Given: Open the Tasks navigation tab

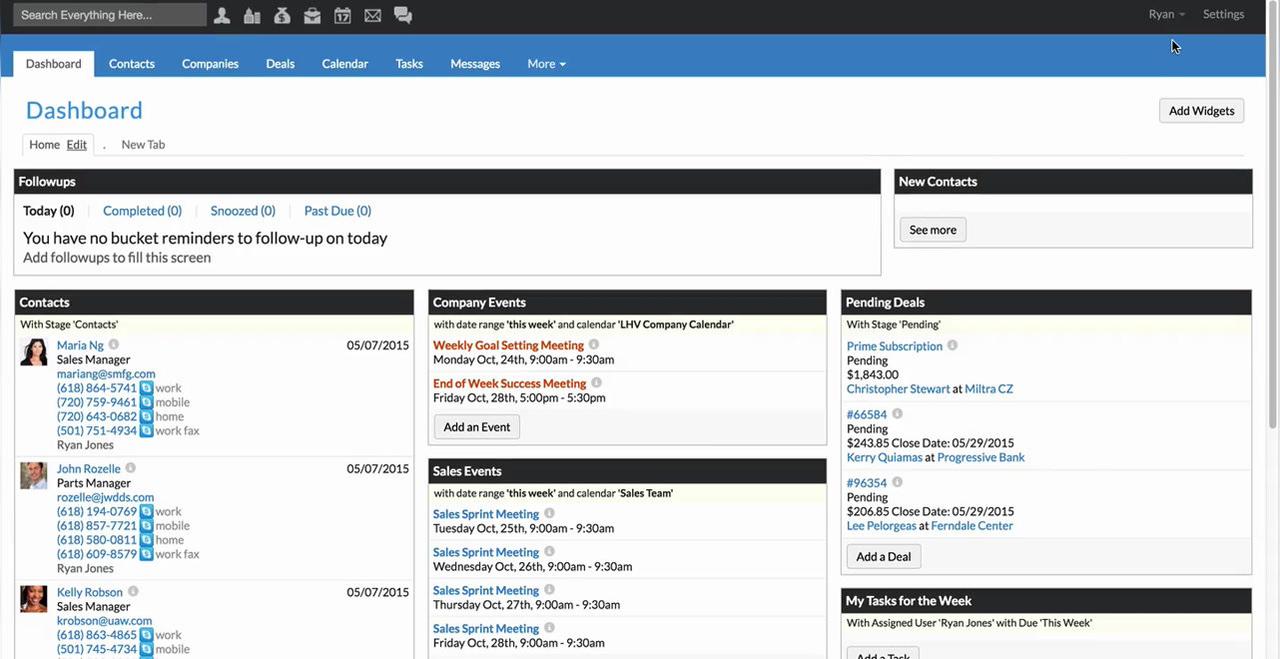Looking at the screenshot, I should [409, 64].
